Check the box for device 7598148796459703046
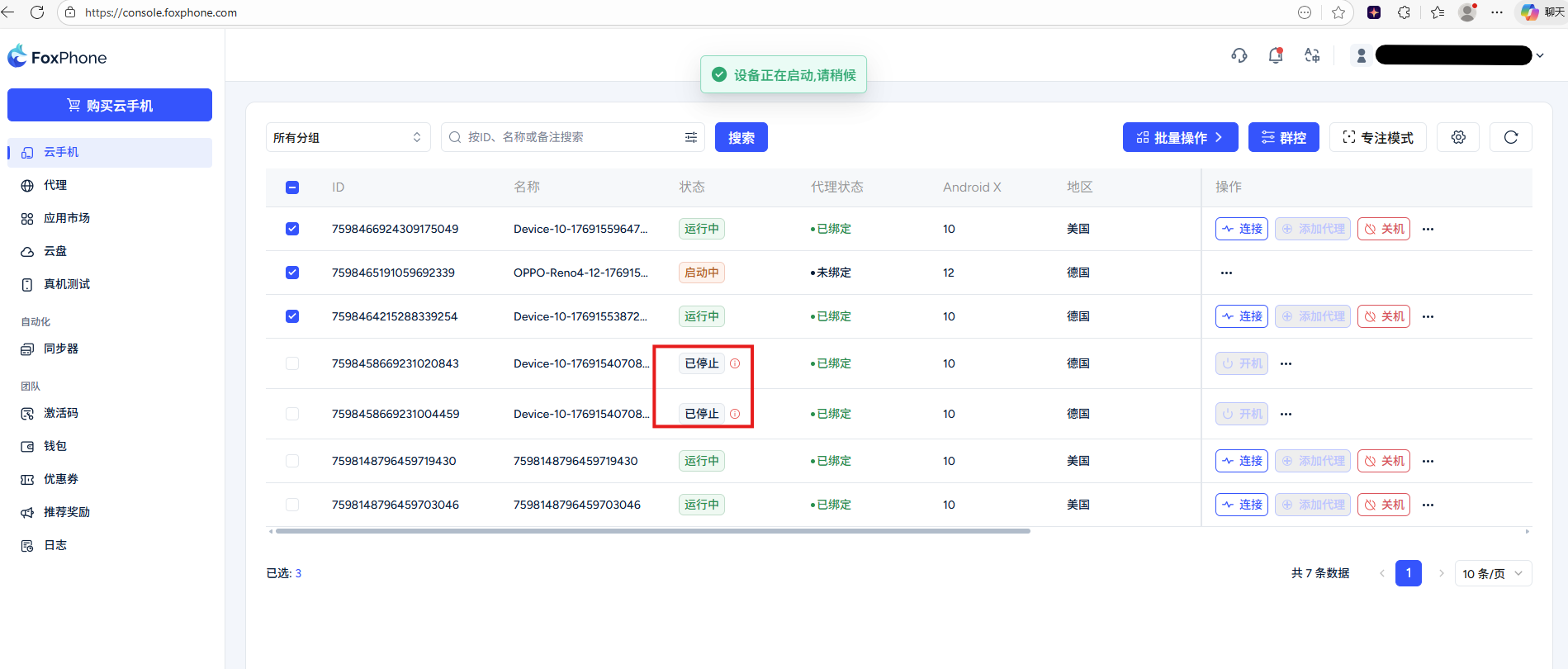The width and height of the screenshot is (1568, 669). coord(292,505)
